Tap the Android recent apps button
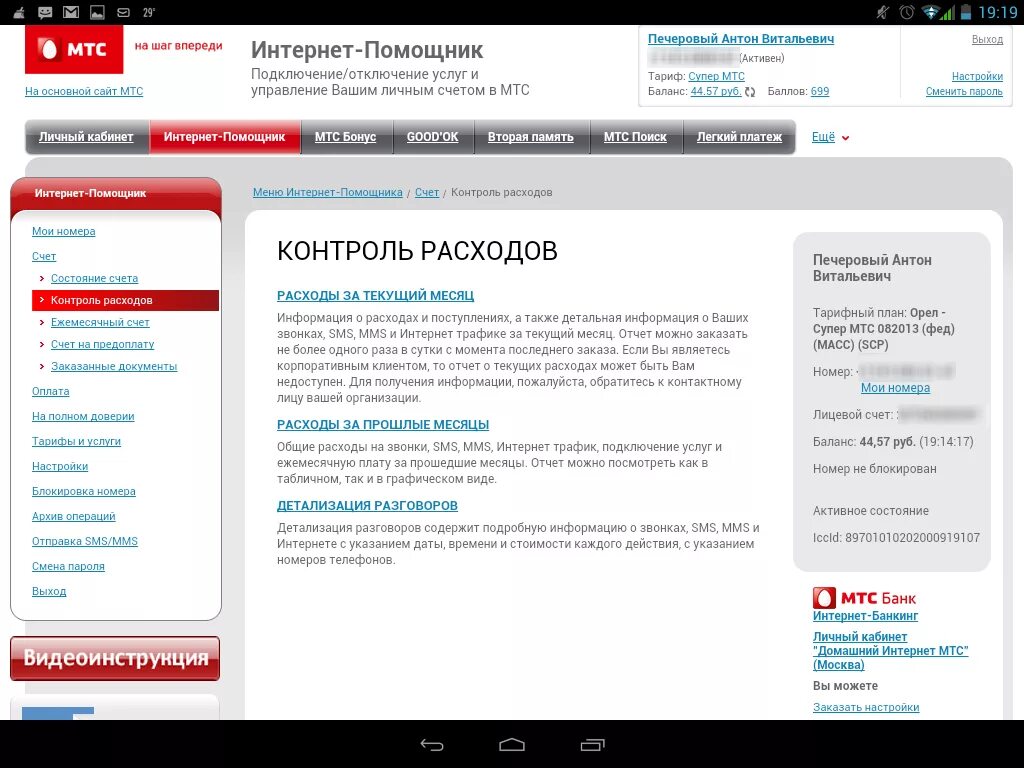This screenshot has width=1024, height=768. [592, 744]
